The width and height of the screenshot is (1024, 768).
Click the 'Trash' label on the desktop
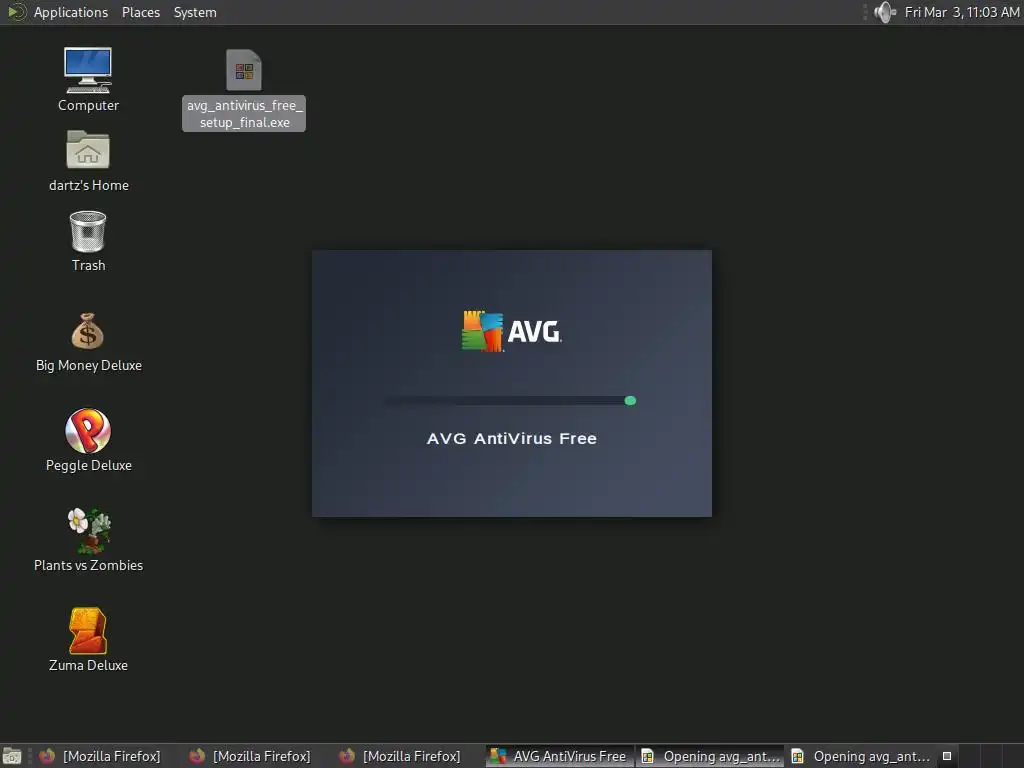pyautogui.click(x=88, y=265)
